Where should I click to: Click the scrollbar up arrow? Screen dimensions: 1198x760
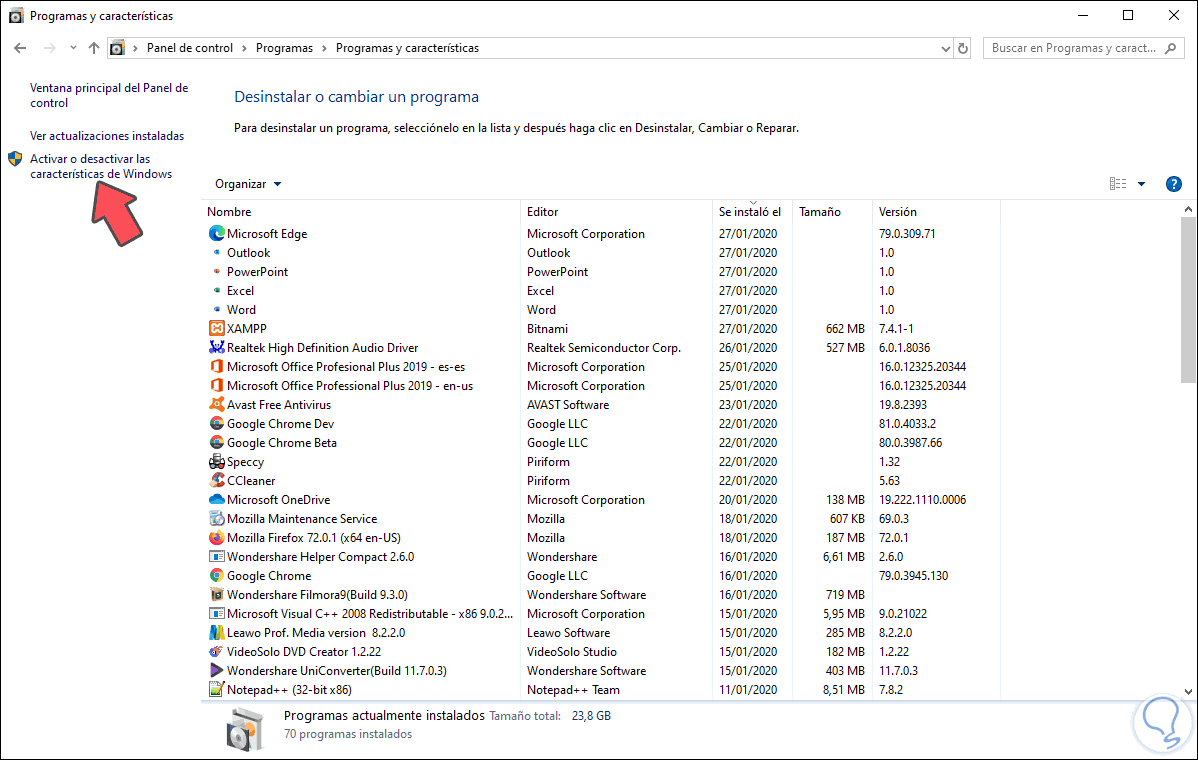pos(1188,209)
